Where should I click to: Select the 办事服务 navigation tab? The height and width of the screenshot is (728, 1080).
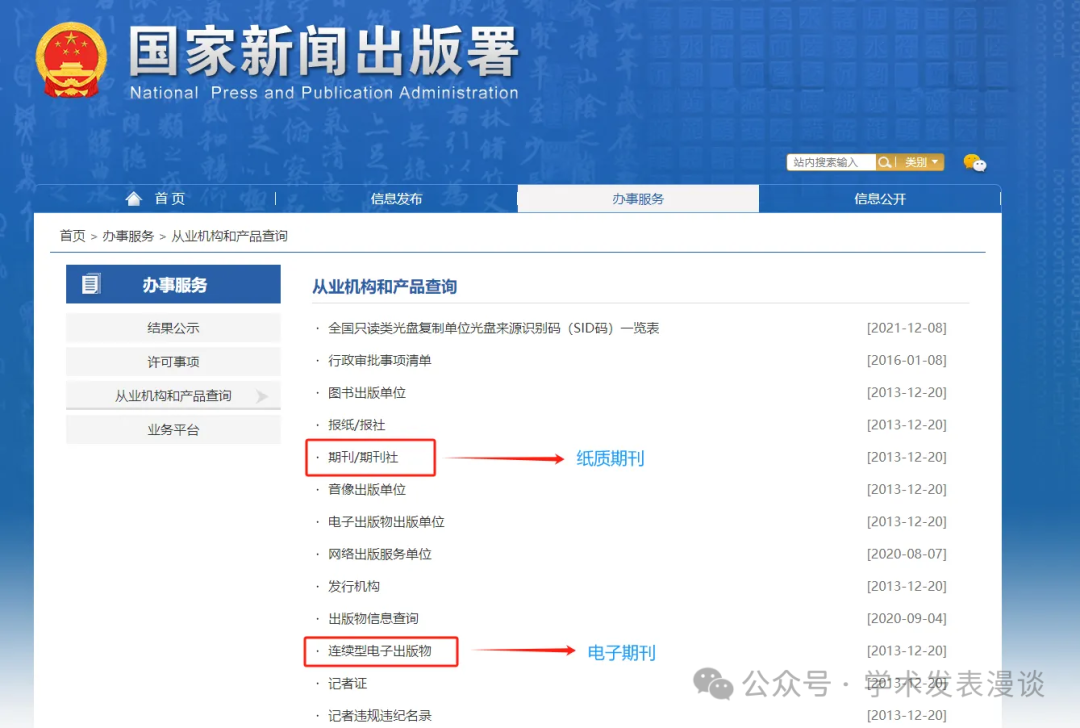tap(638, 199)
